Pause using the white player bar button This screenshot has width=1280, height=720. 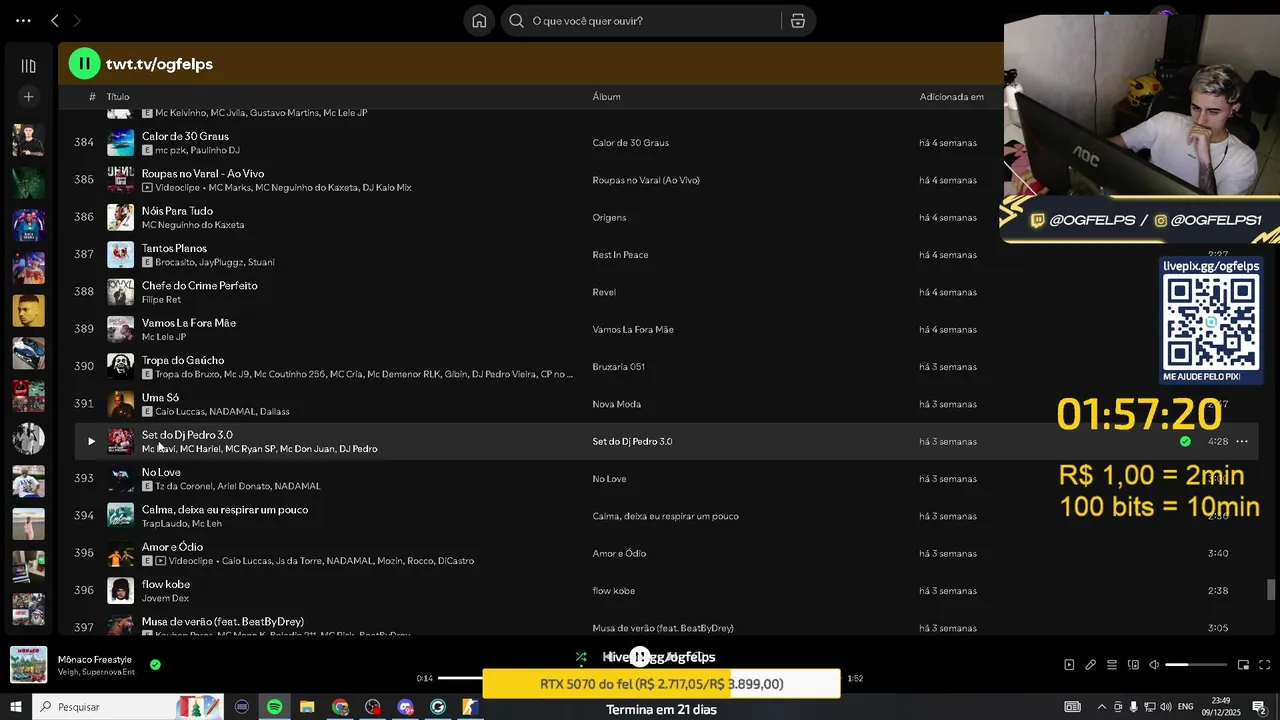coord(640,657)
